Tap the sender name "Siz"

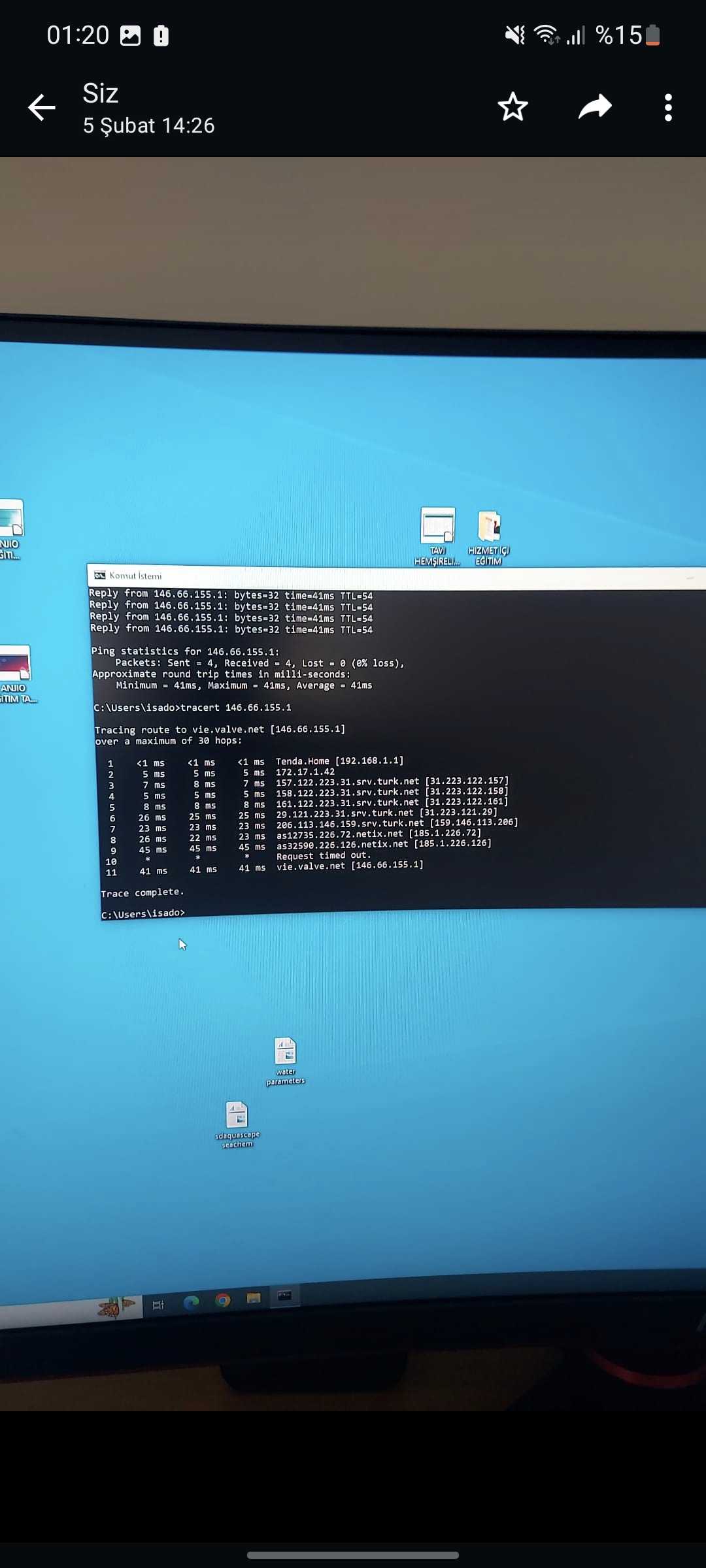100,93
